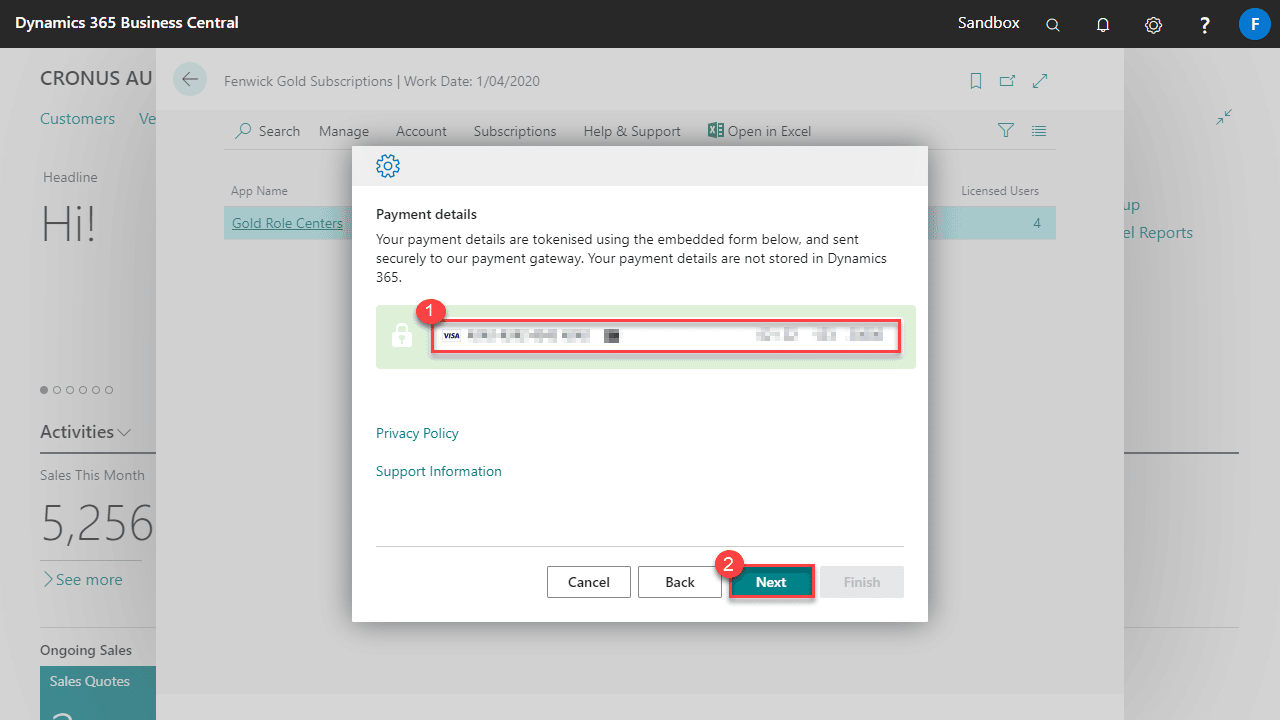Click the padlock icon in payment form
Viewport: 1280px width, 720px height.
pyautogui.click(x=401, y=336)
